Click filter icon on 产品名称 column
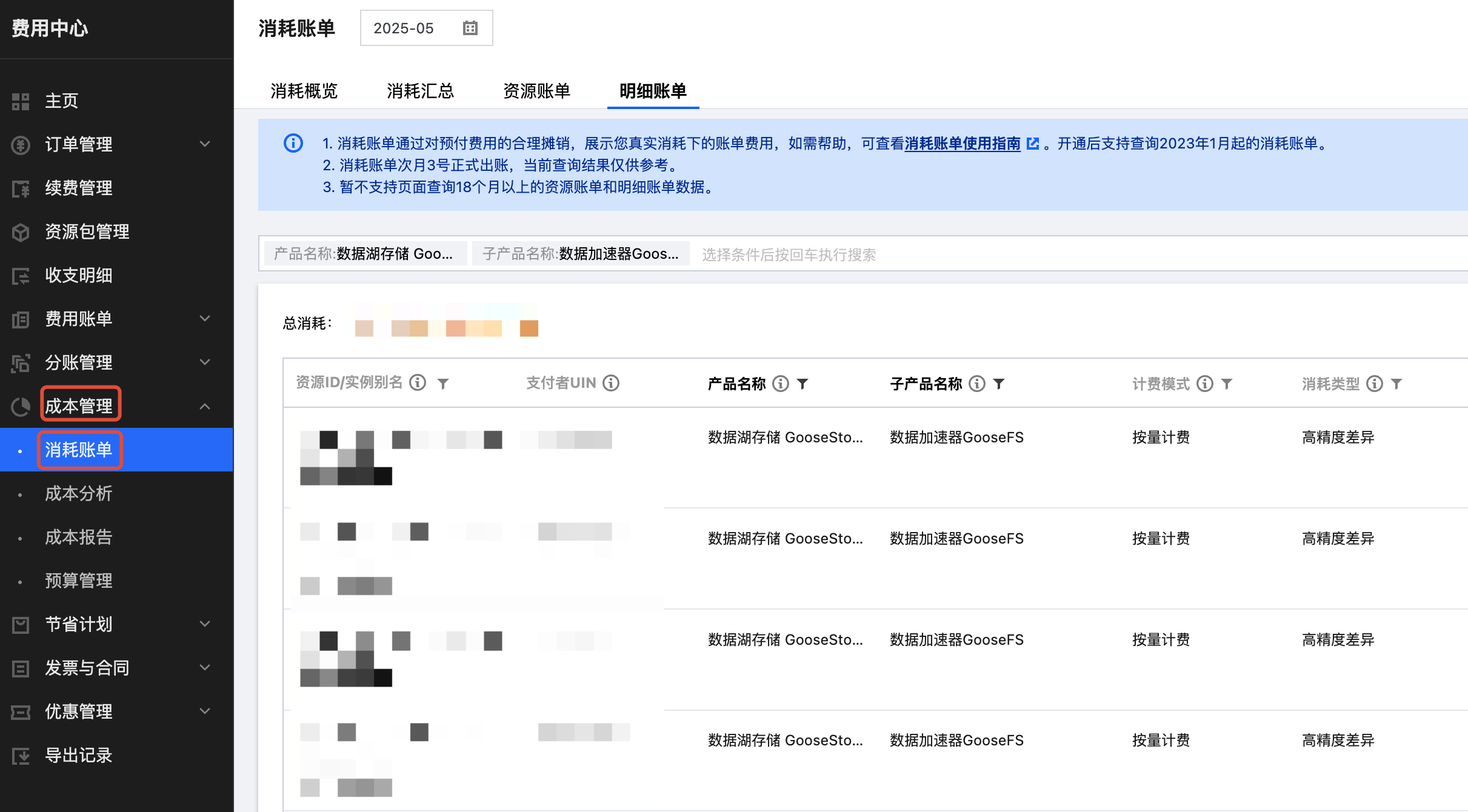 click(x=802, y=384)
